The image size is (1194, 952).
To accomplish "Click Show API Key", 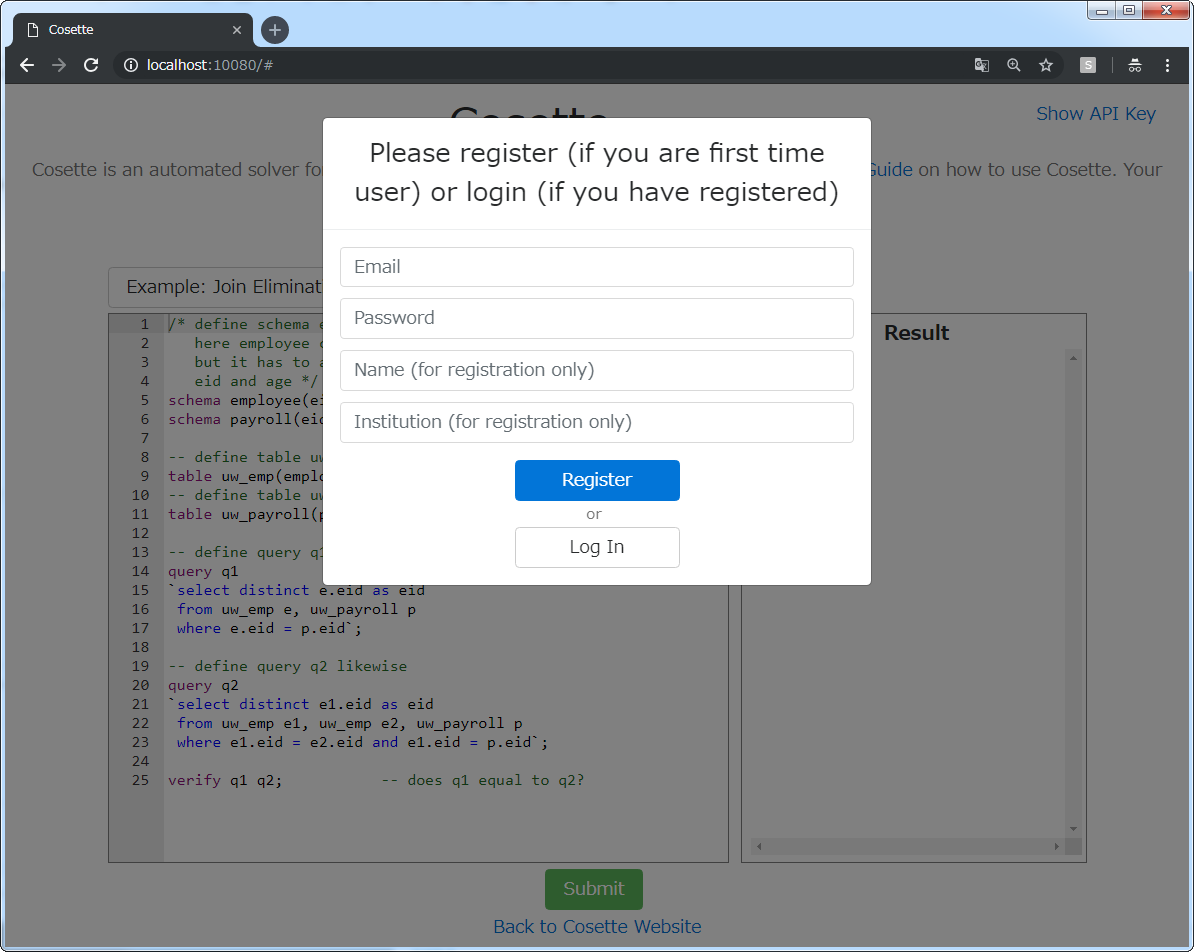I will [1095, 113].
